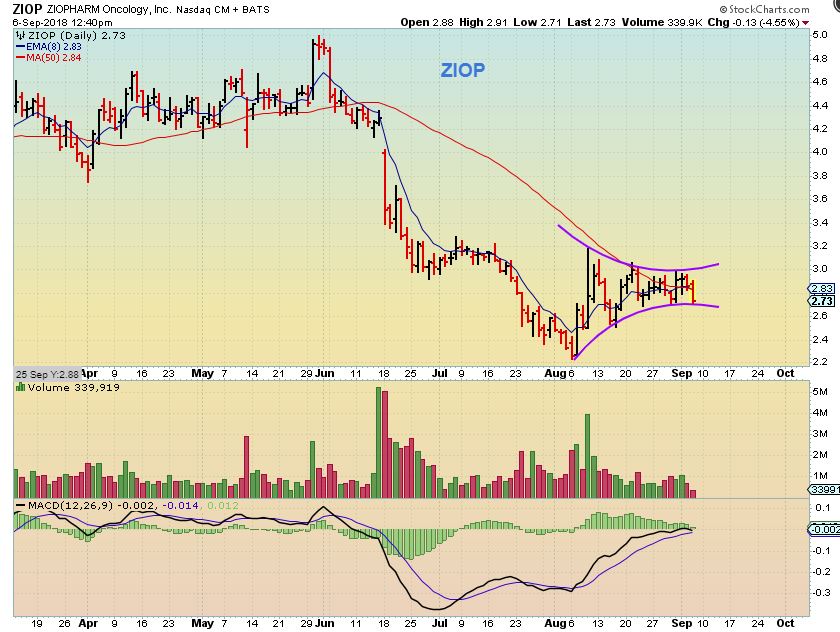Viewport: 840px width, 632px height.
Task: Click the volume icon beside Volume label
Action: [x=21, y=387]
